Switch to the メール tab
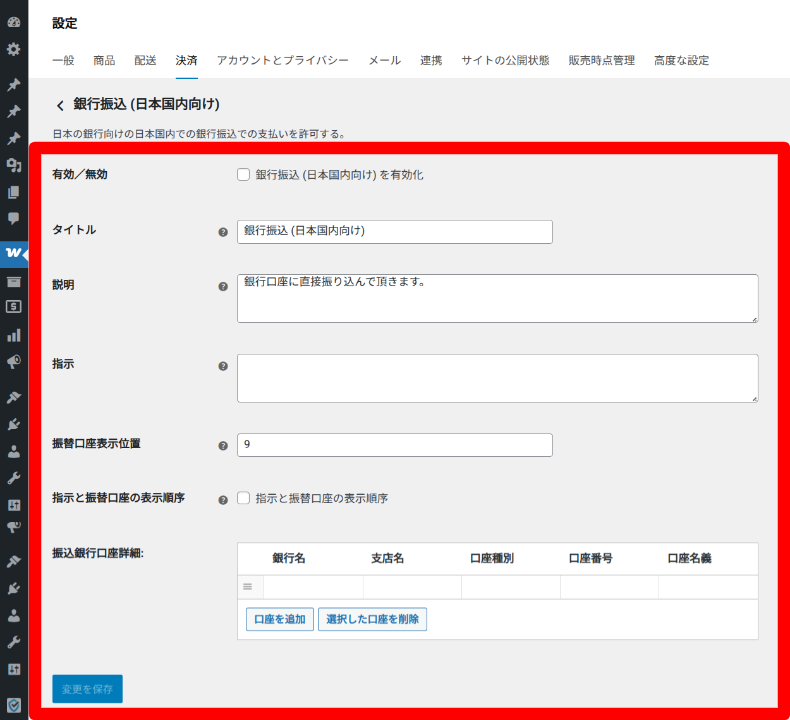Image resolution: width=790 pixels, height=720 pixels. (x=384, y=60)
